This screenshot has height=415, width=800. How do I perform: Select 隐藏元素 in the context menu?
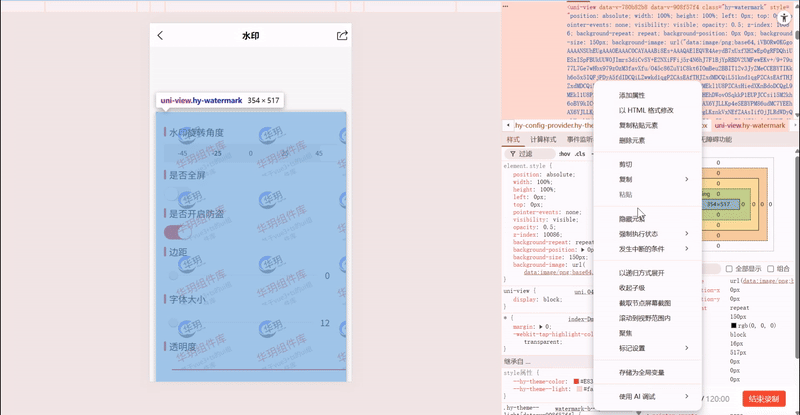pyautogui.click(x=648, y=219)
